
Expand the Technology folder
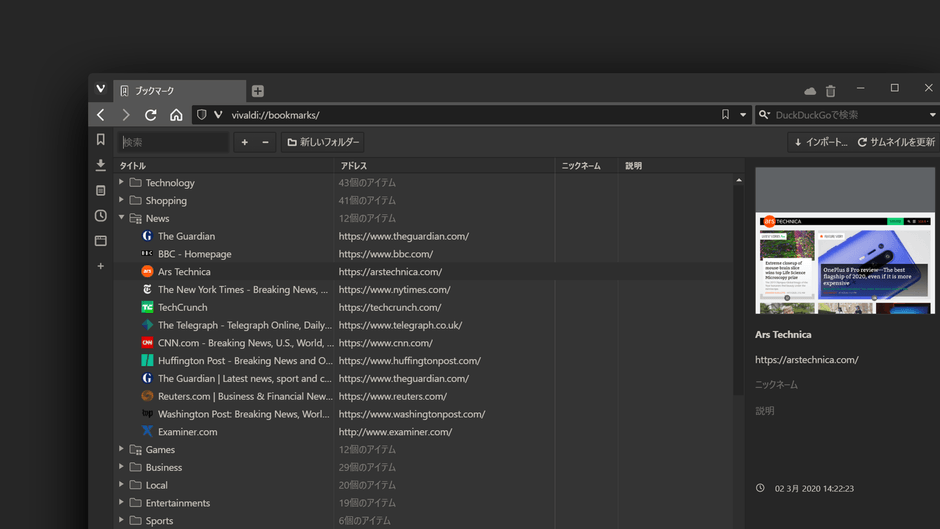[x=122, y=182]
